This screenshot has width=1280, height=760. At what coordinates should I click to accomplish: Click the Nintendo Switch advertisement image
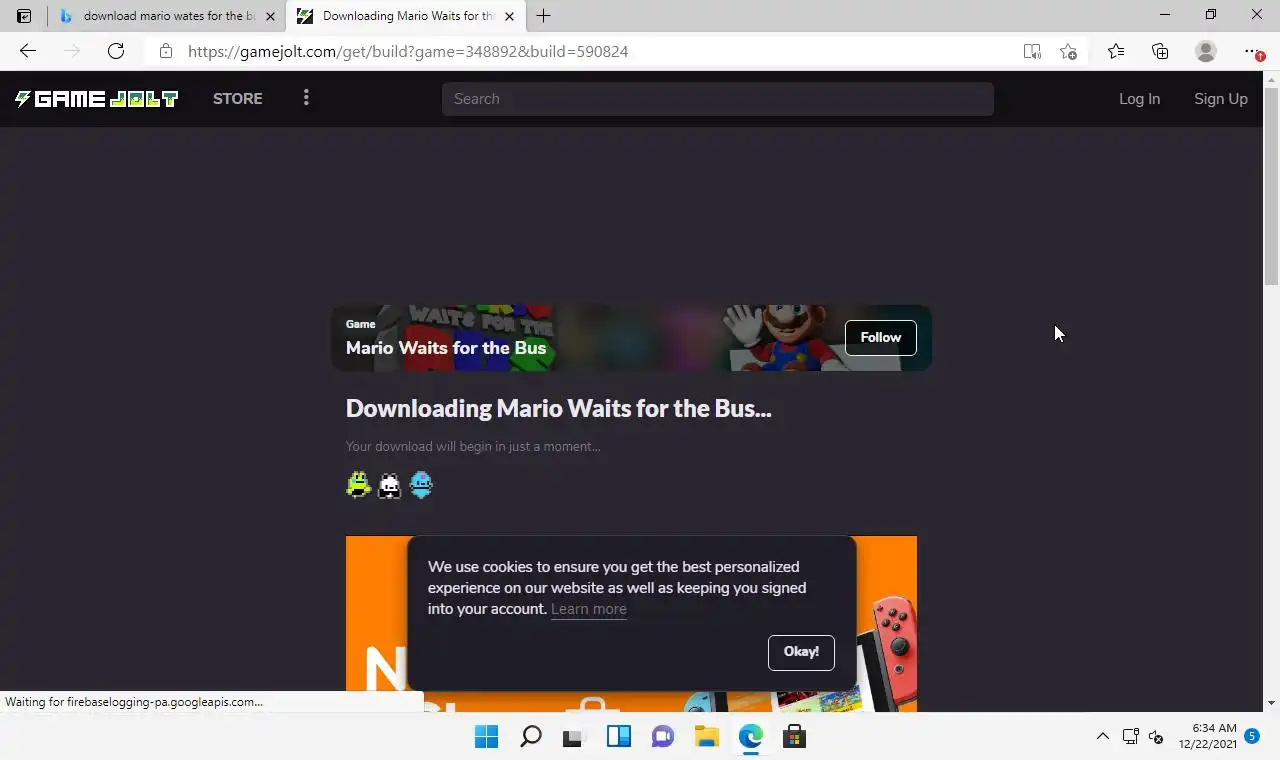coord(631,624)
